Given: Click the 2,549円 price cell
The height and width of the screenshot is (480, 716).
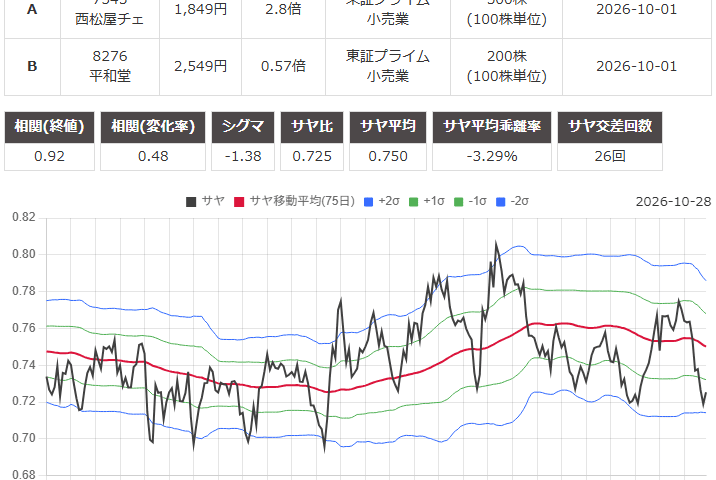Looking at the screenshot, I should point(200,67).
